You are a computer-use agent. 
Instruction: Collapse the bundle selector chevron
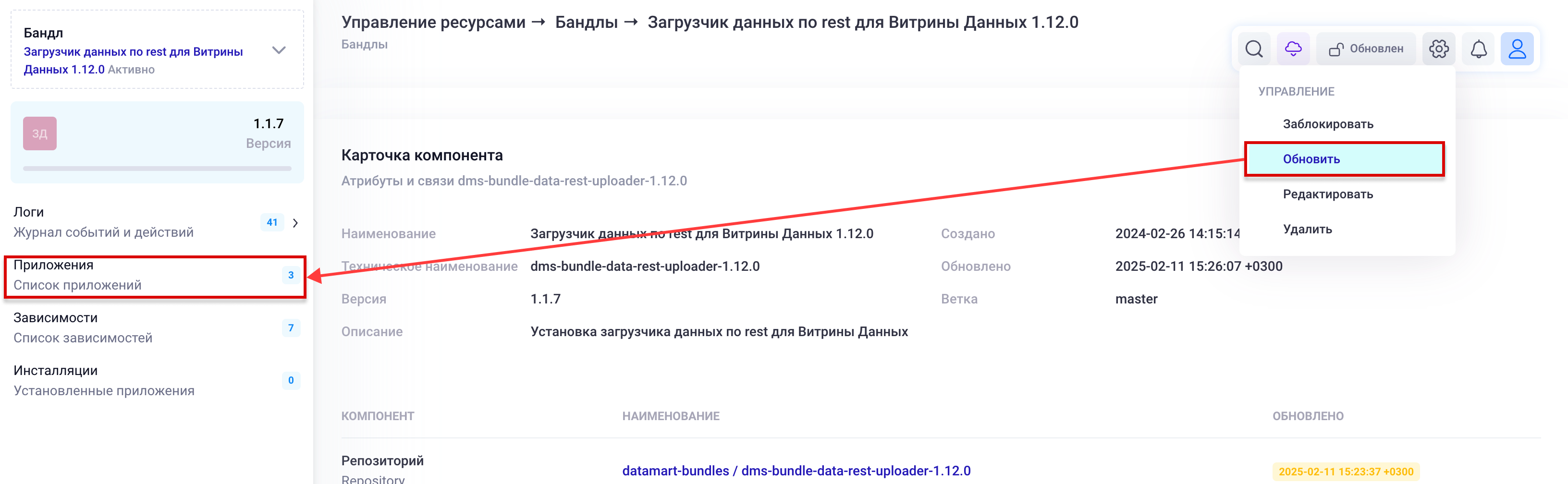pos(279,51)
